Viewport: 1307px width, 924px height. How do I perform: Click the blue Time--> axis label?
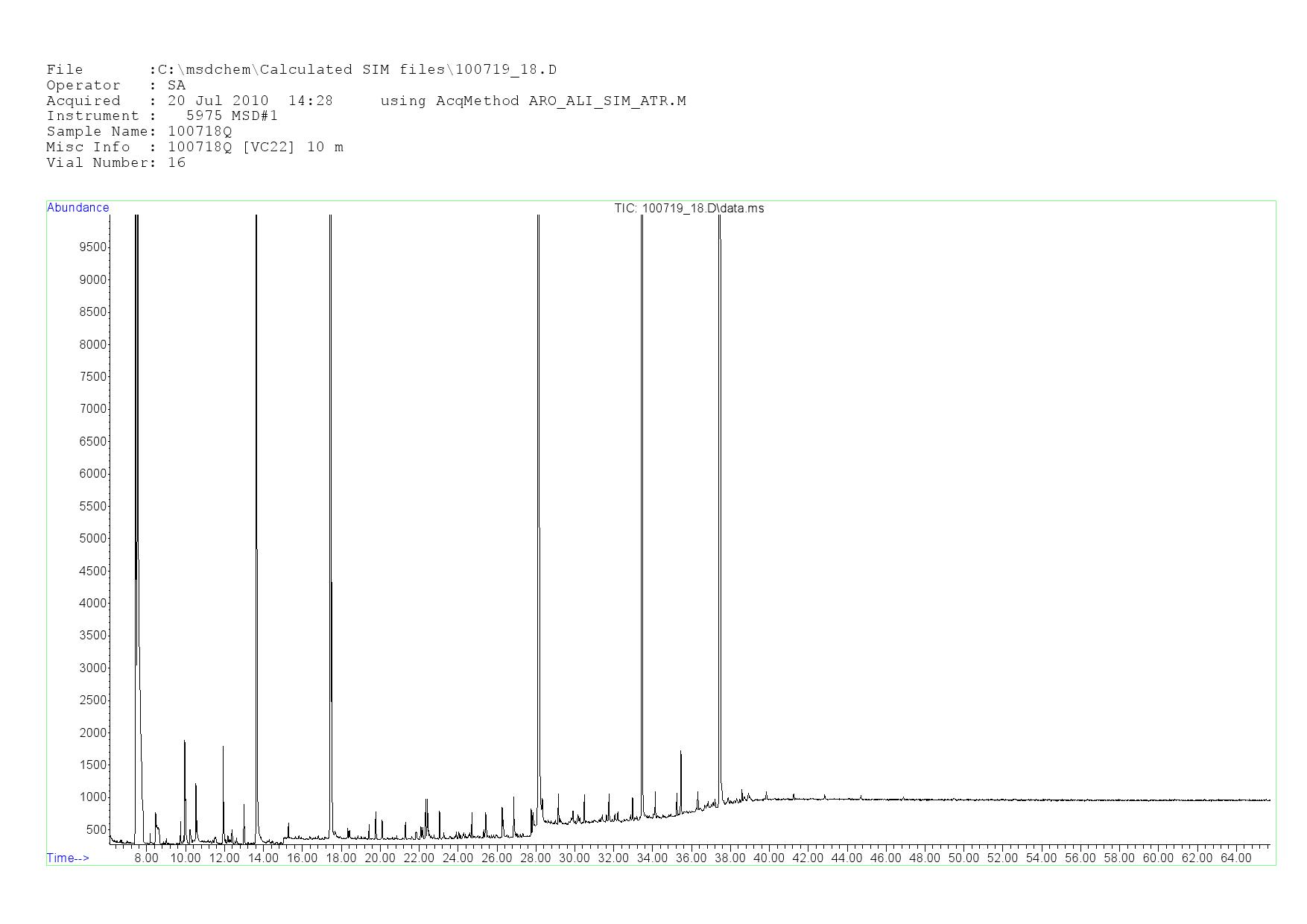pyautogui.click(x=68, y=858)
